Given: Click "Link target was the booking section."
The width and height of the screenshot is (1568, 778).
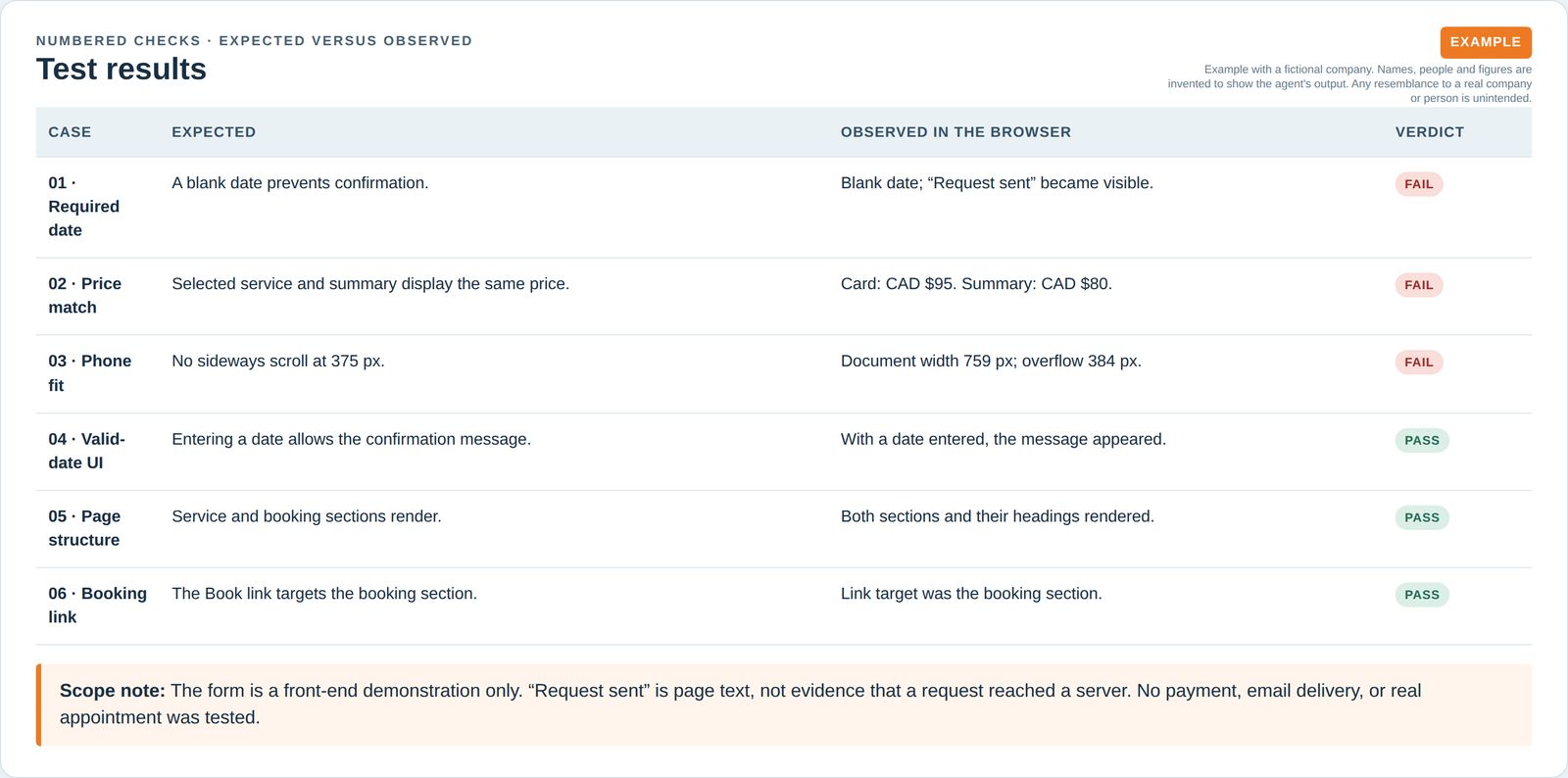Looking at the screenshot, I should click(x=971, y=594).
